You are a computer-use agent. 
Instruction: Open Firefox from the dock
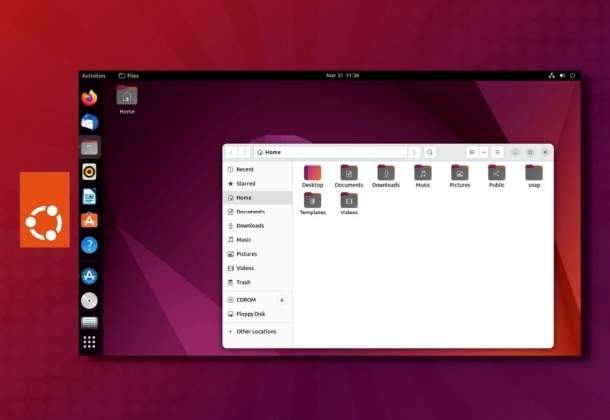[90, 98]
